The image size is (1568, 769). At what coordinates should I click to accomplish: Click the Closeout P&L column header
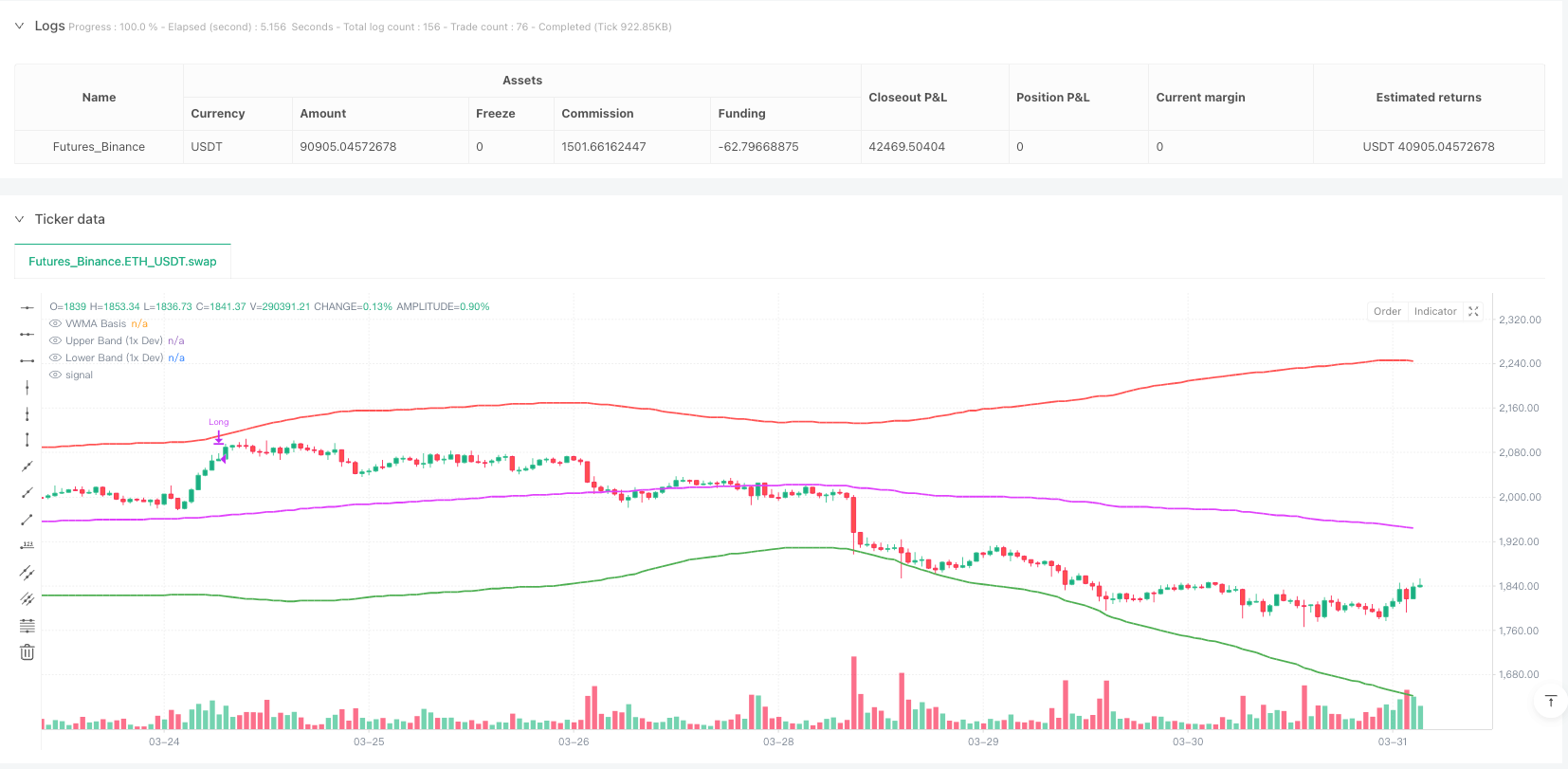click(935, 98)
